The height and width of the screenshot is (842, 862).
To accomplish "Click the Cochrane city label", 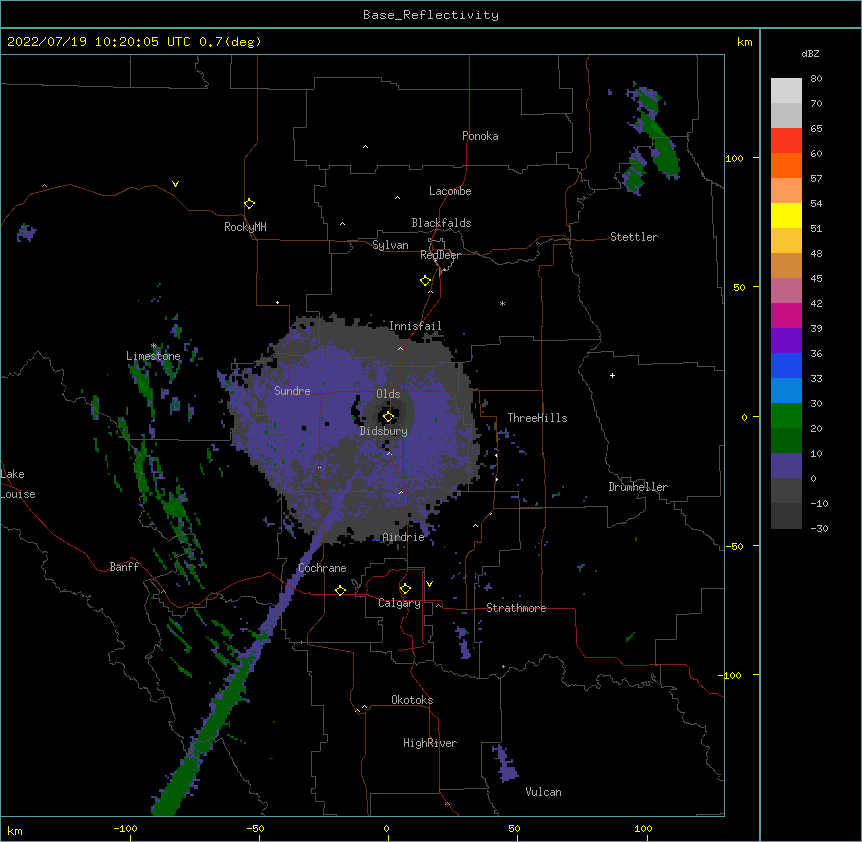I will point(322,568).
